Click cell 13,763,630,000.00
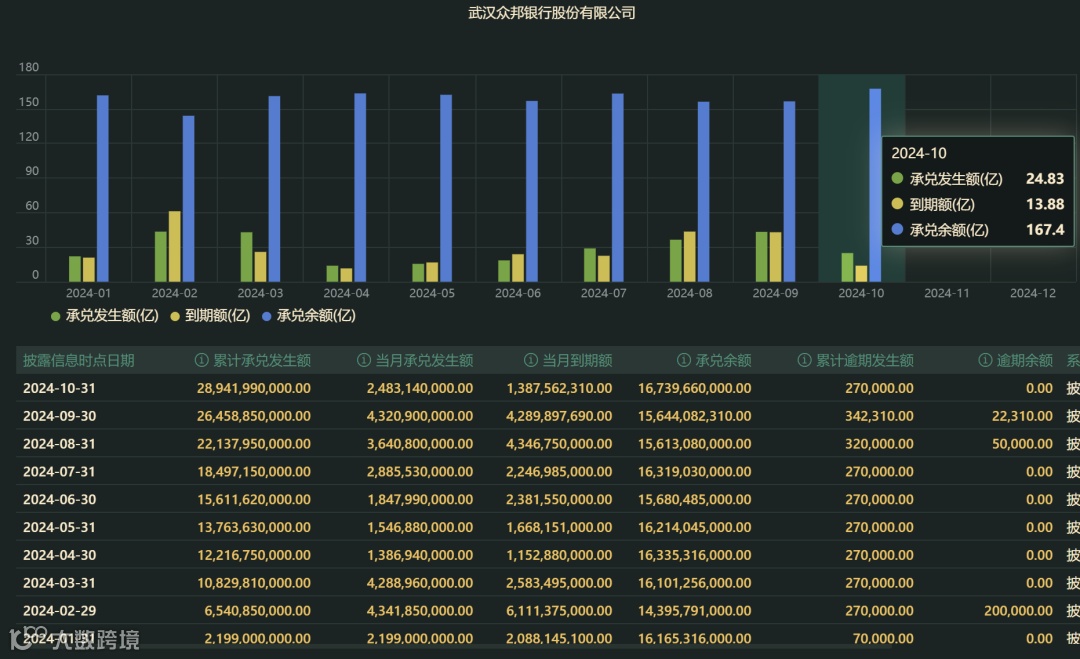The height and width of the screenshot is (659, 1080). (253, 527)
